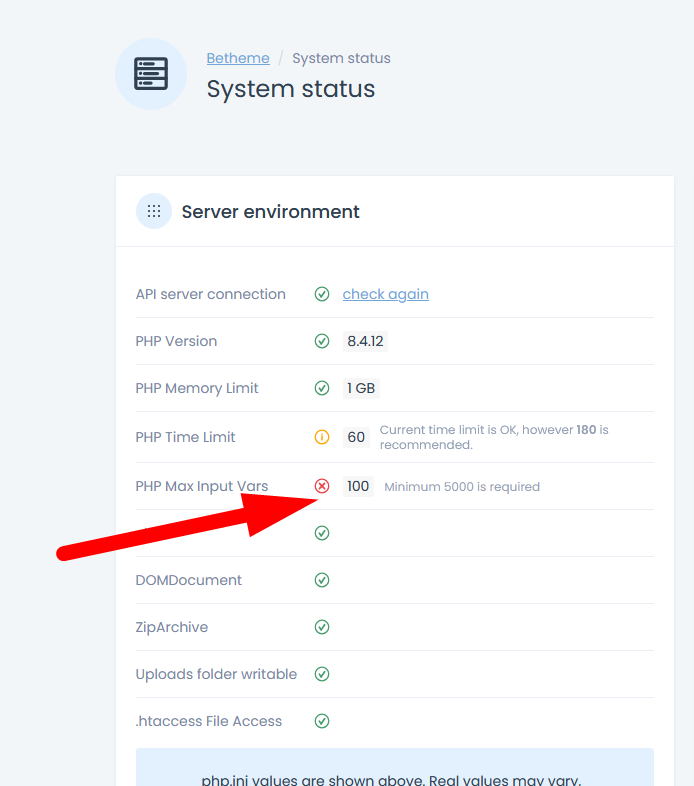The image size is (694, 786).
Task: Select the System status breadcrumb item
Action: click(x=341, y=58)
